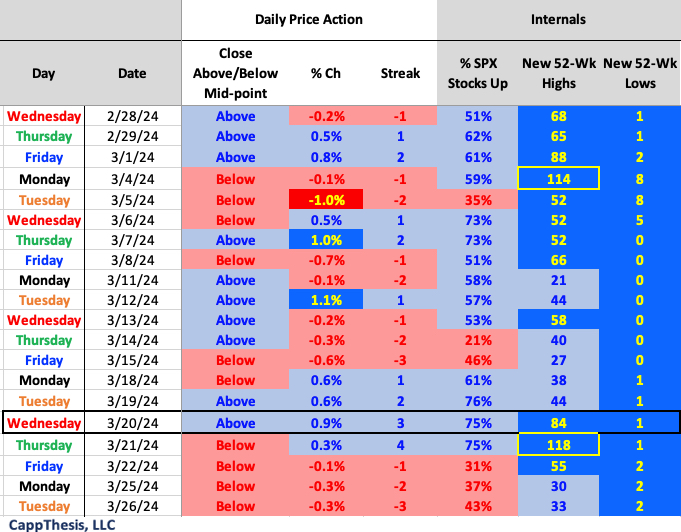Click the % SPX Stocks Up header
Screen dimensions: 681x532
pos(478,73)
